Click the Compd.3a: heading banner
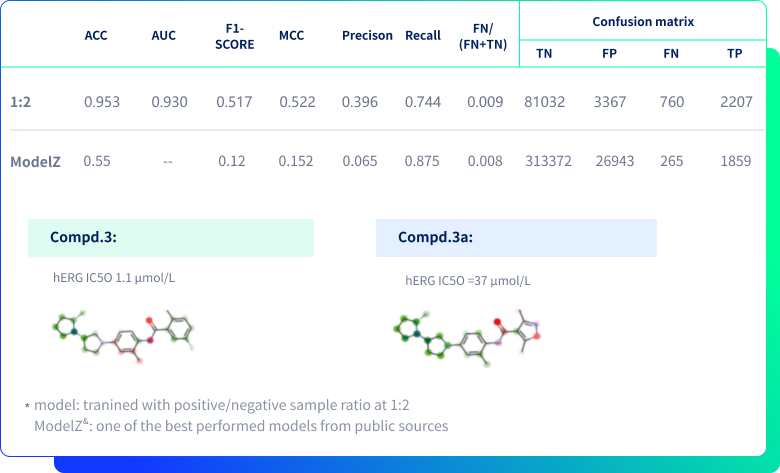The height and width of the screenshot is (473, 780). click(516, 238)
